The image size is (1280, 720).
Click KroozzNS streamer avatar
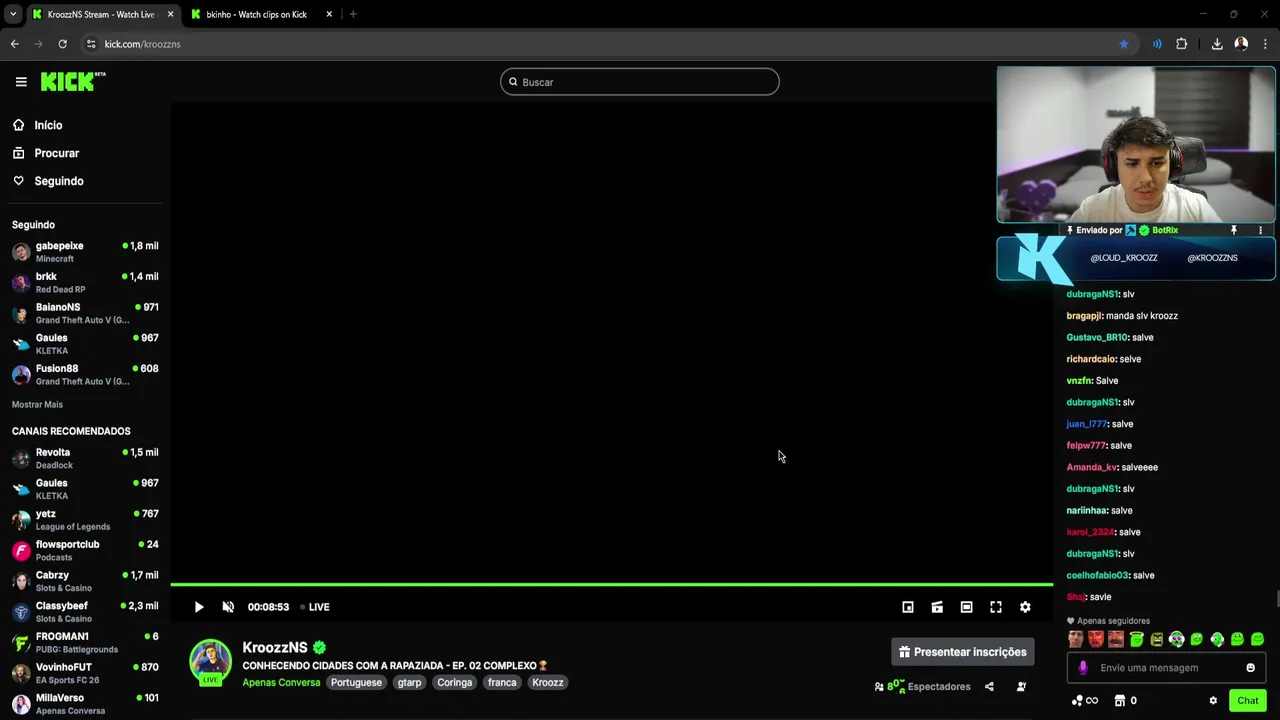pyautogui.click(x=211, y=661)
